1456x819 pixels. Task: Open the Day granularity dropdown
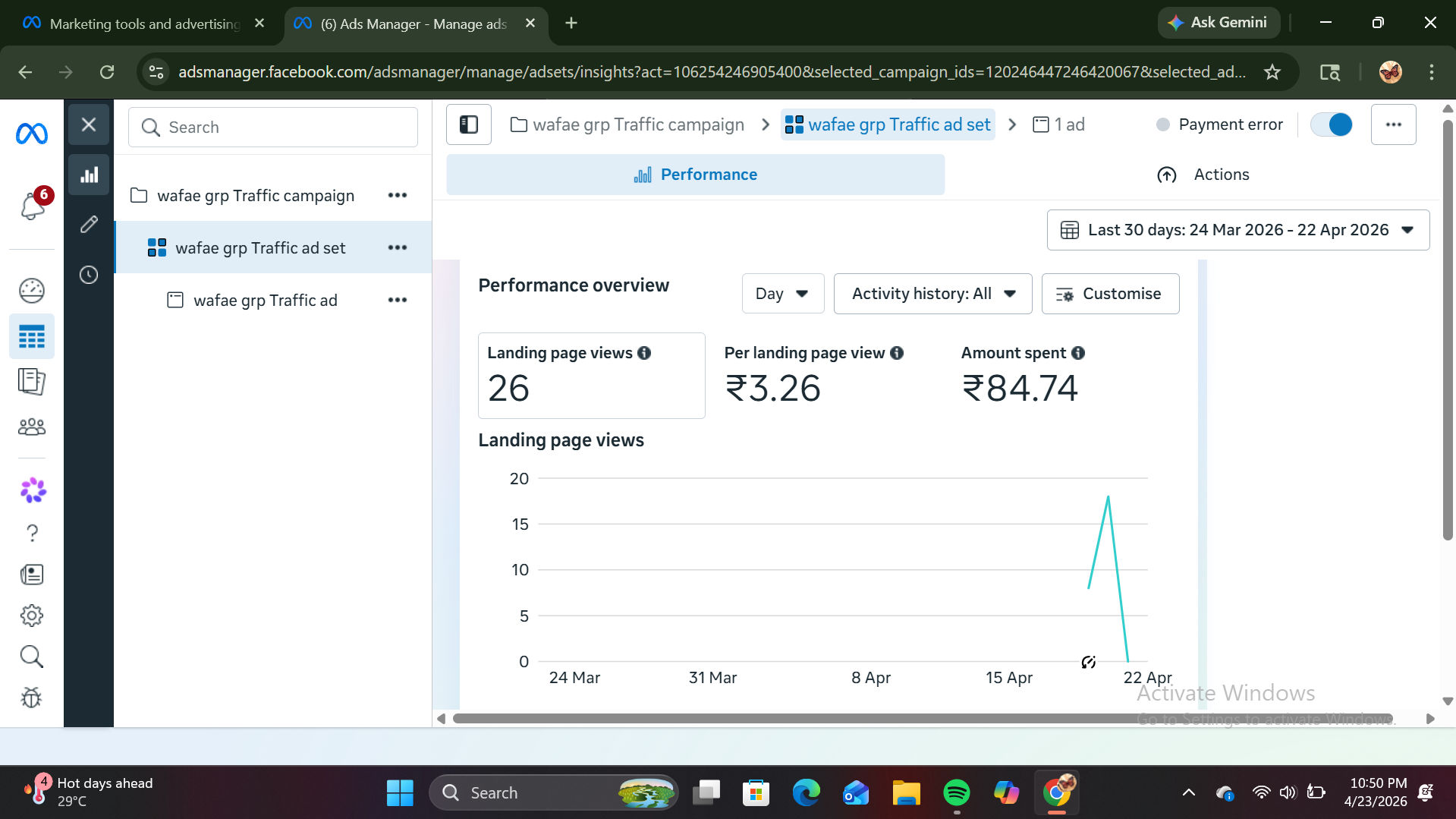point(783,294)
